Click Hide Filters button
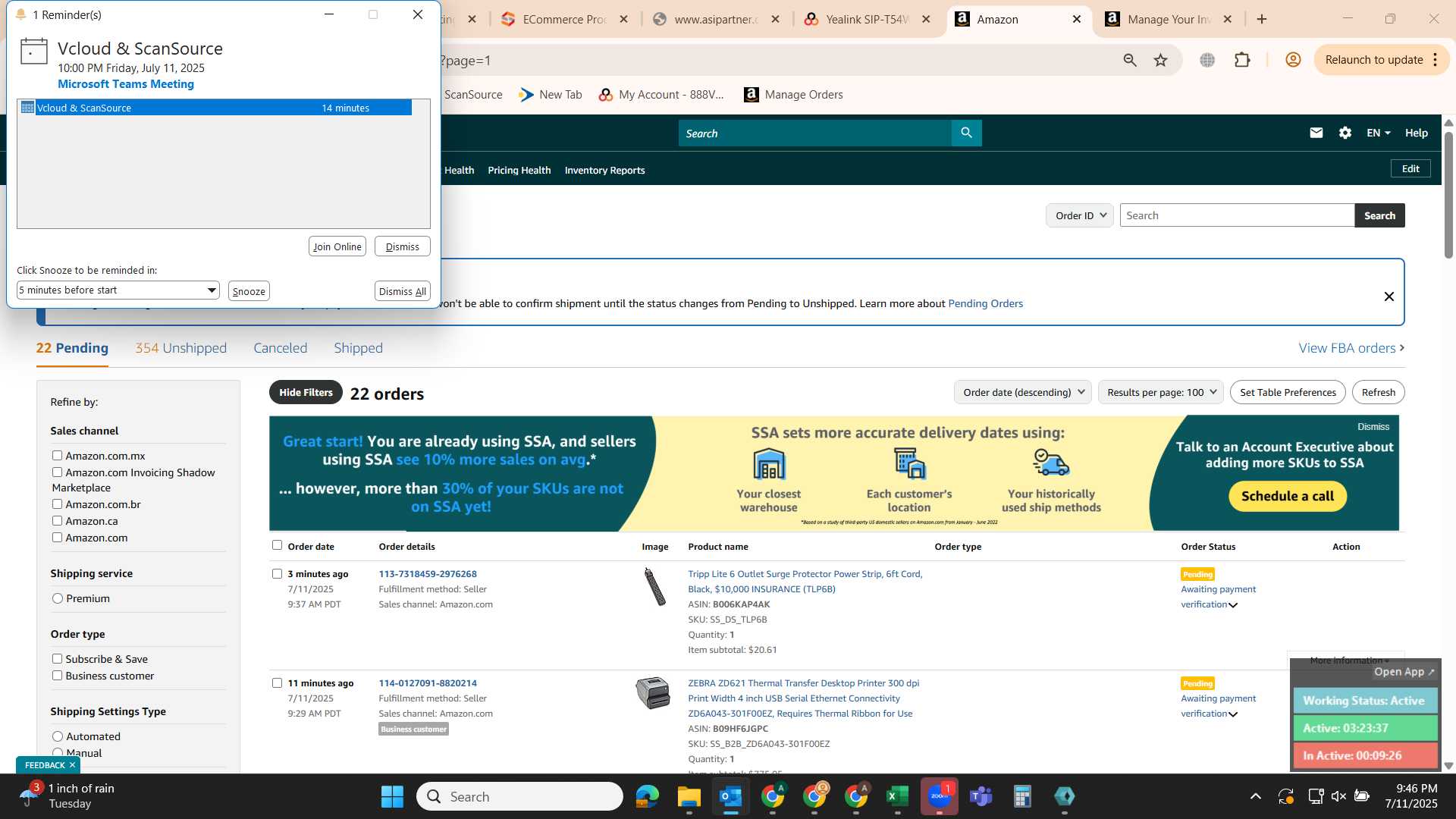 (306, 392)
